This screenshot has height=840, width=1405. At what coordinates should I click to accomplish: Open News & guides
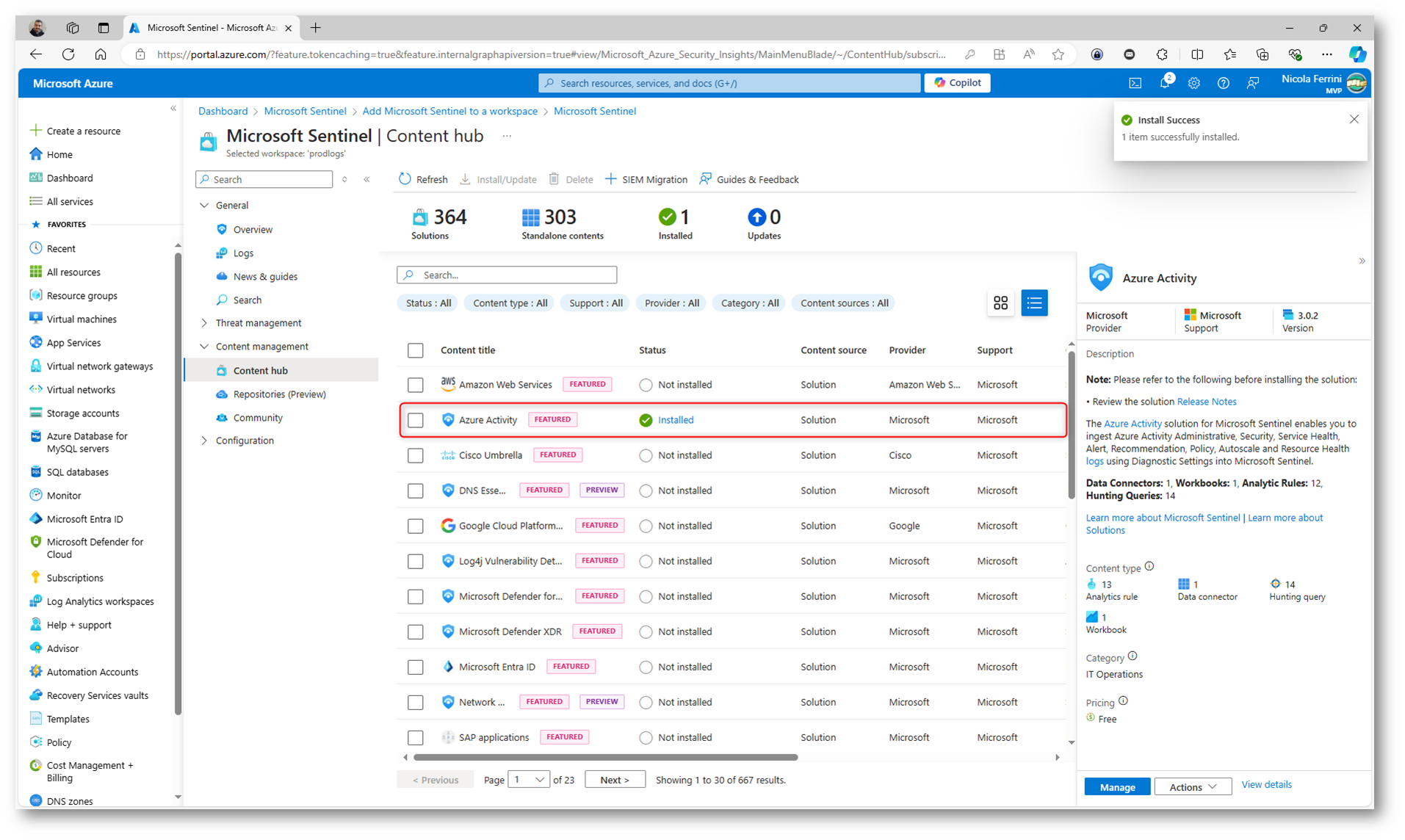[265, 277]
